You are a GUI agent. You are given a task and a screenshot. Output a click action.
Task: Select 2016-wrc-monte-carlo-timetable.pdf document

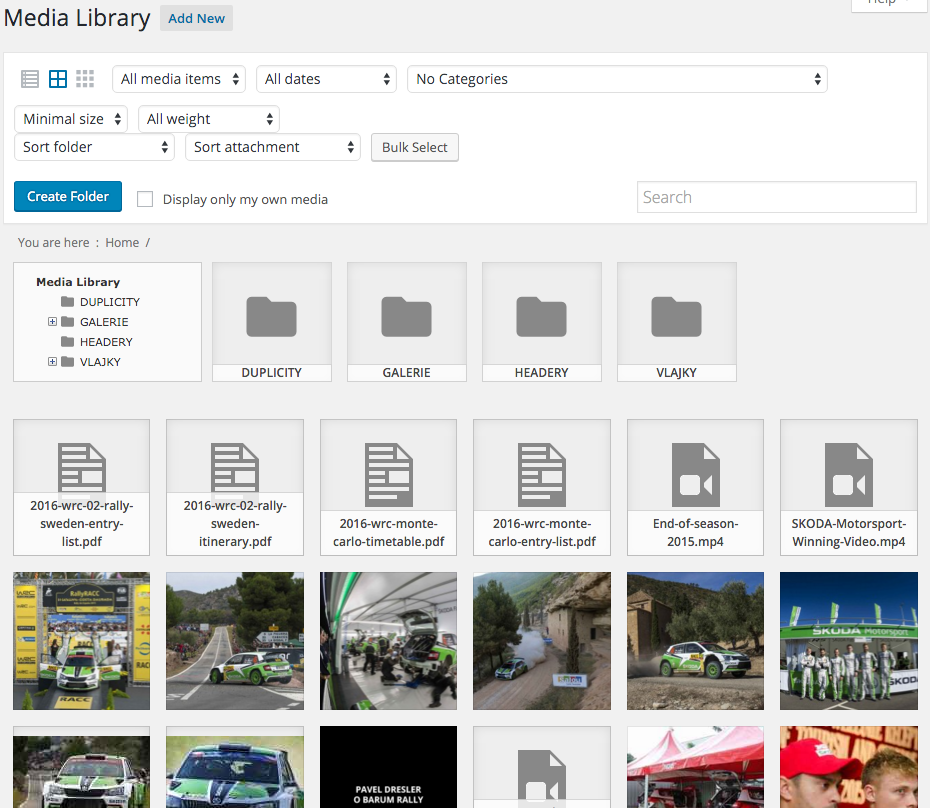click(388, 488)
